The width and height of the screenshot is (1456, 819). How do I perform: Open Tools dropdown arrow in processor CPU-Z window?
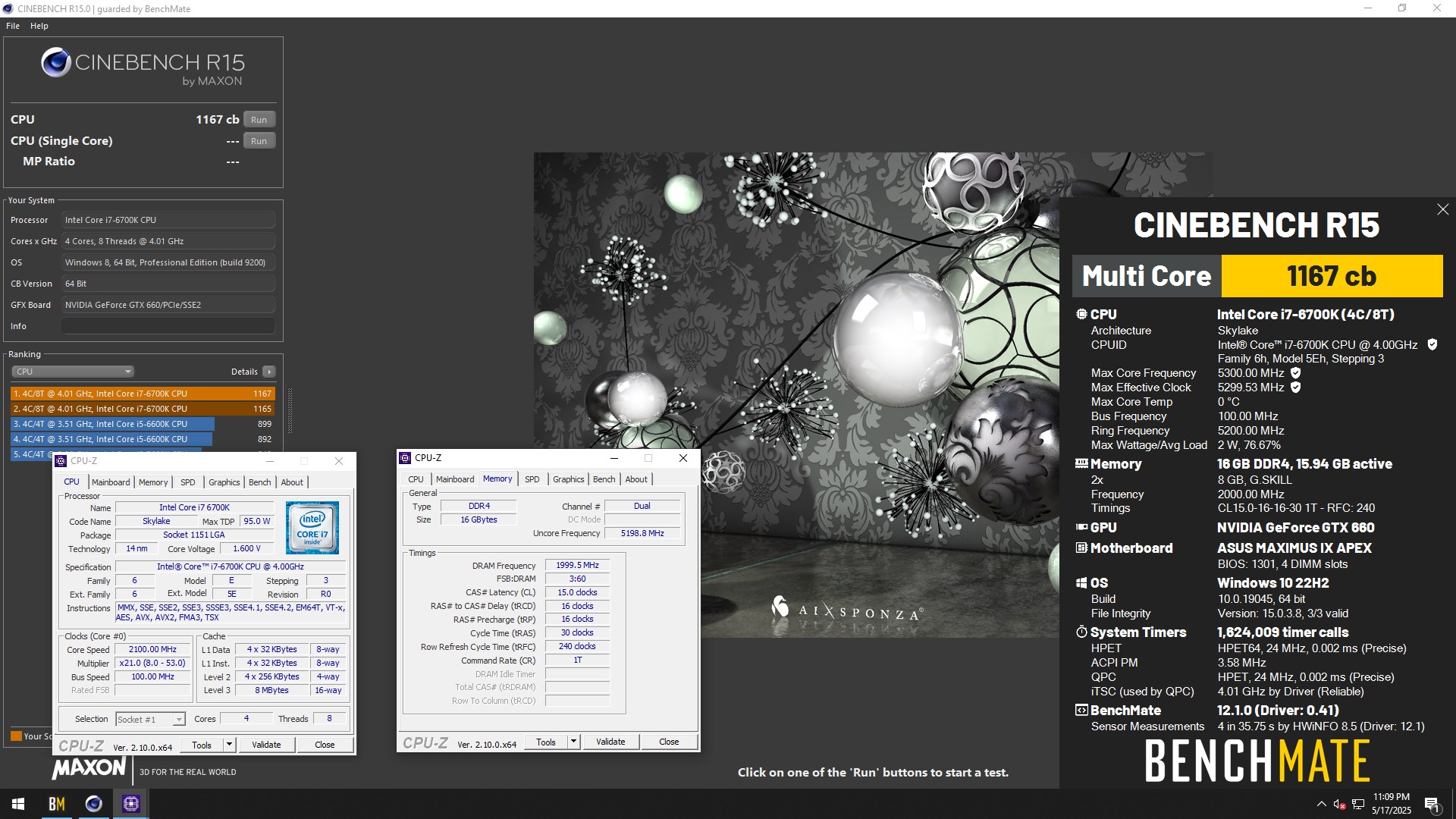(229, 745)
